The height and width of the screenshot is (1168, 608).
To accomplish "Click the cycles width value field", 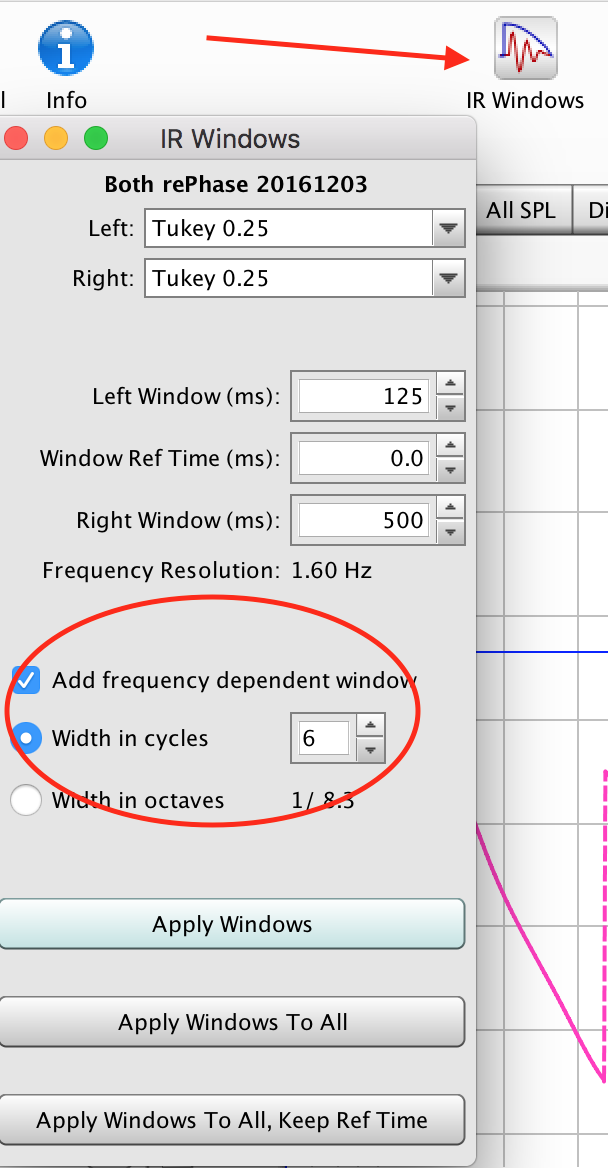I will (x=323, y=738).
